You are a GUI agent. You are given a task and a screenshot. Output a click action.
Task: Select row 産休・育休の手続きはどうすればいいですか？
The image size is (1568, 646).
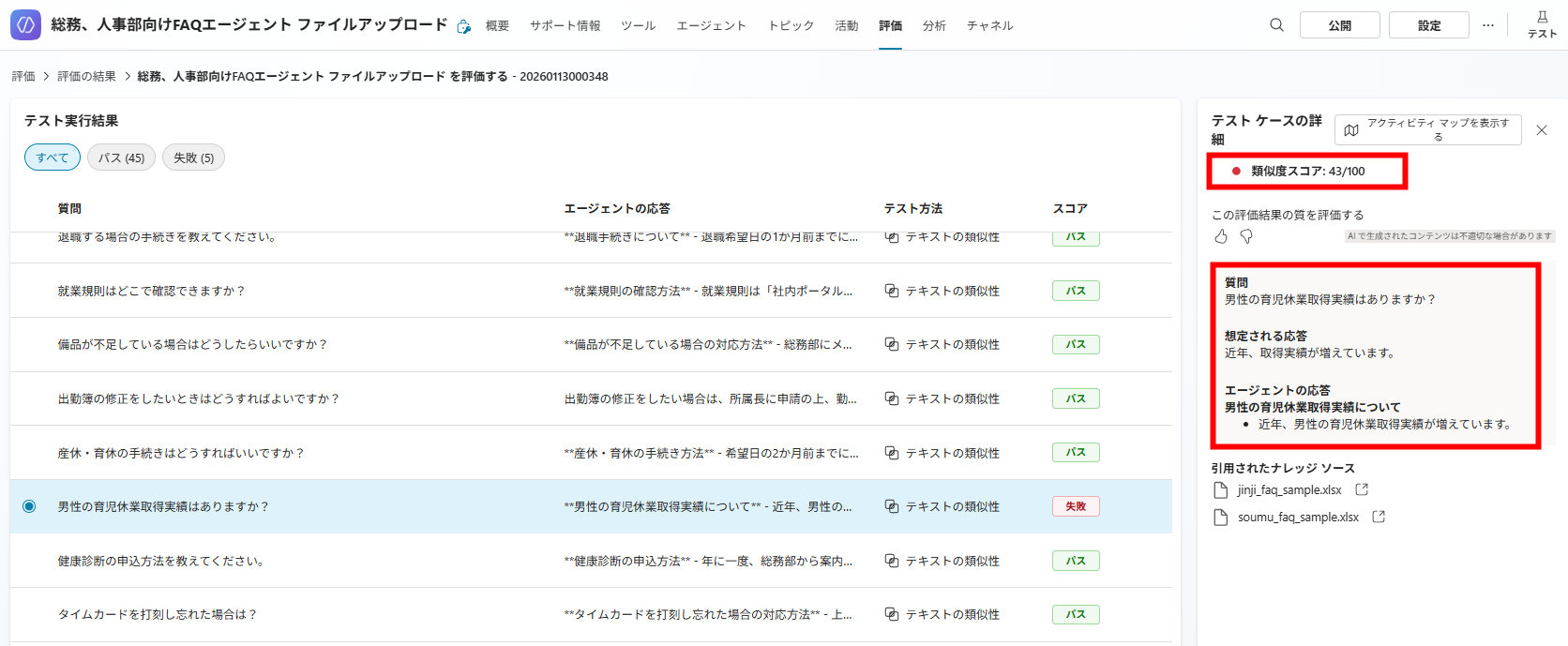(591, 453)
